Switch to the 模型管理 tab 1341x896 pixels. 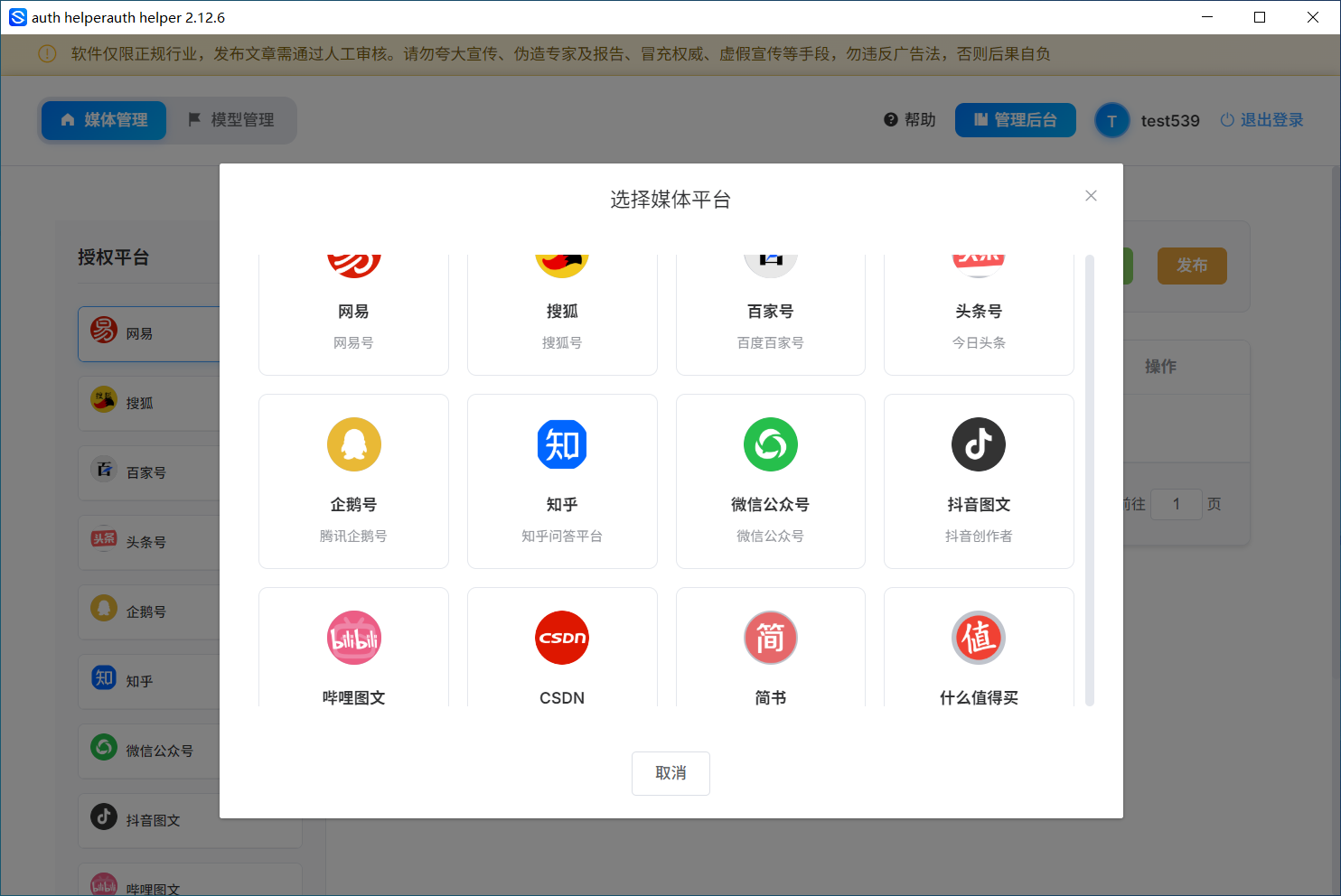point(231,120)
